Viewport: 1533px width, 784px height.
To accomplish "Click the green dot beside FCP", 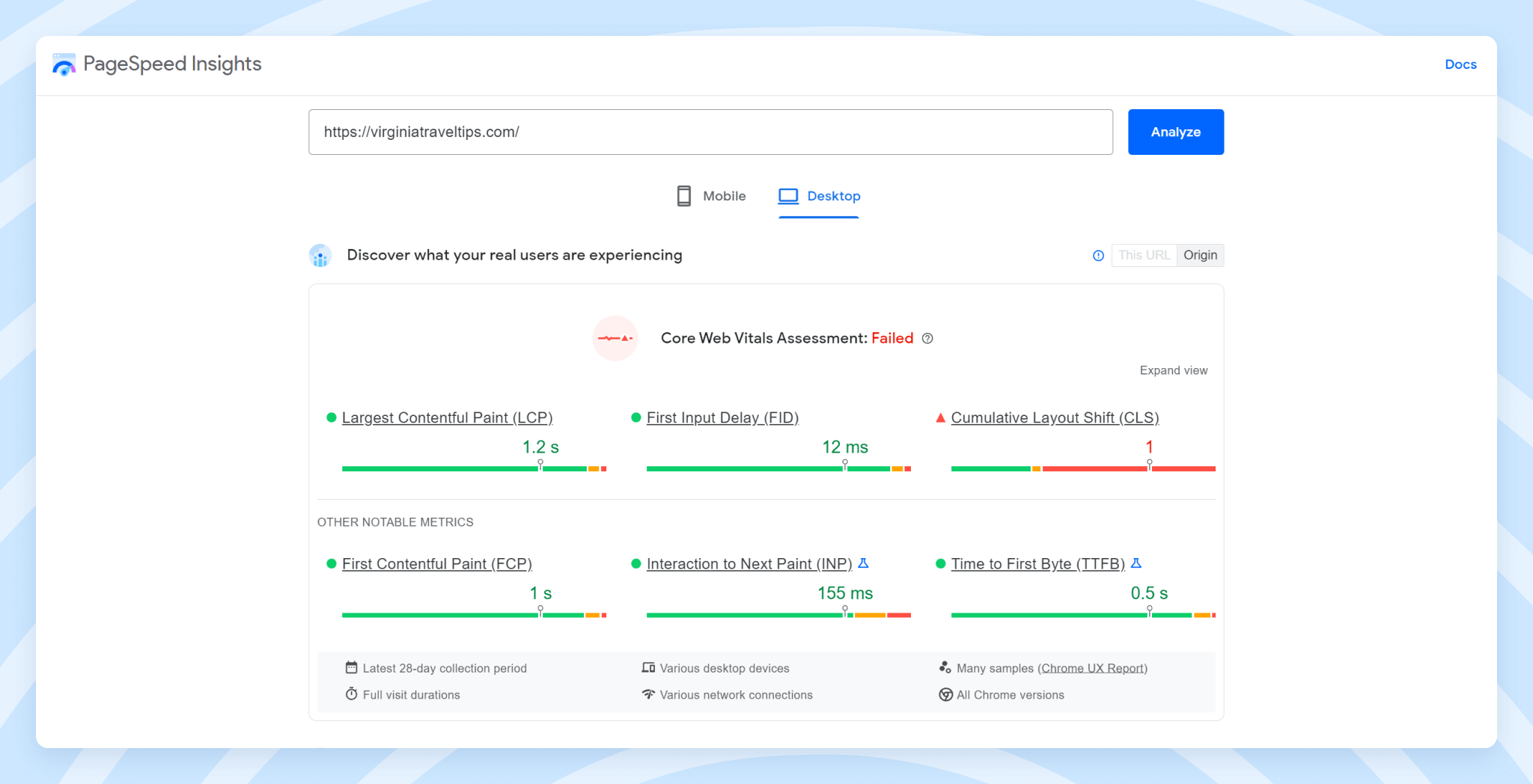I will tap(332, 563).
